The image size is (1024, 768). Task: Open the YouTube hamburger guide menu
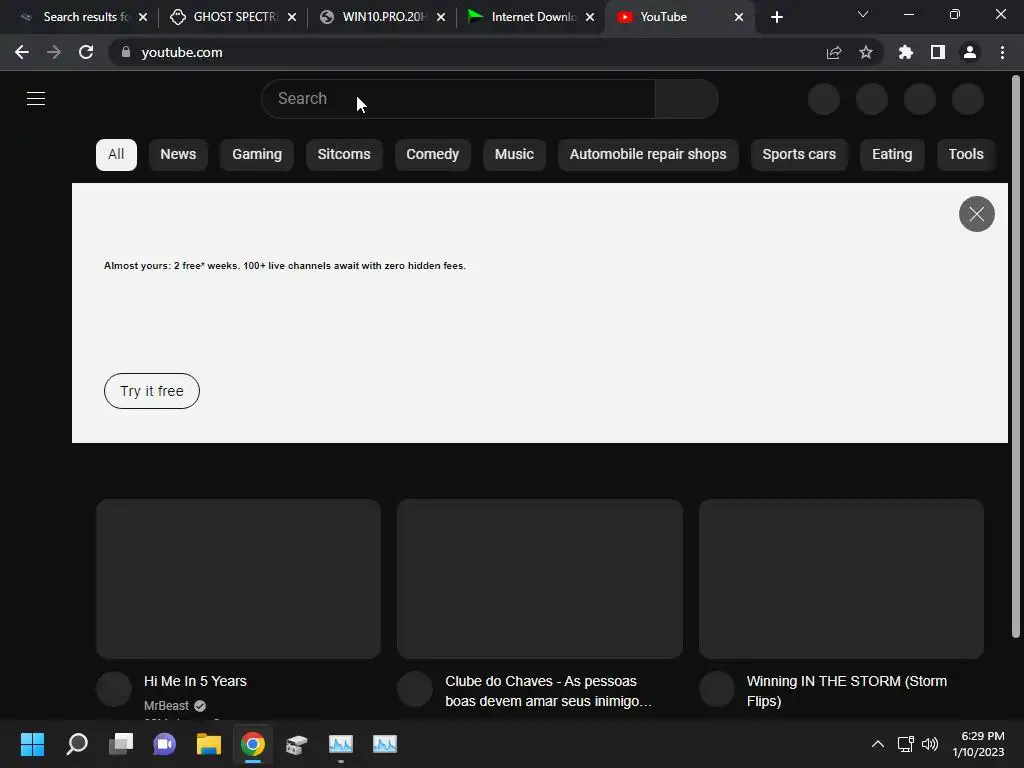tap(36, 99)
